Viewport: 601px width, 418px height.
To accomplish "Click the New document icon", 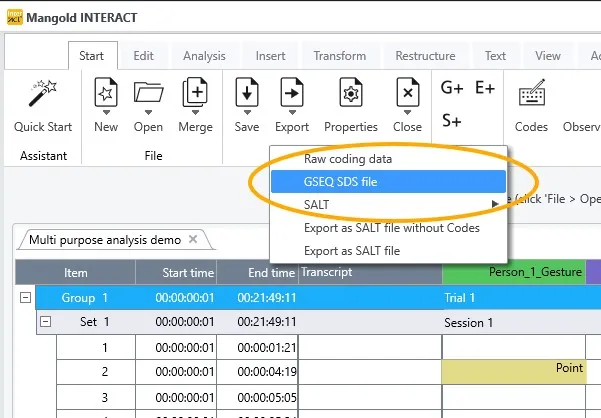I will pos(106,92).
